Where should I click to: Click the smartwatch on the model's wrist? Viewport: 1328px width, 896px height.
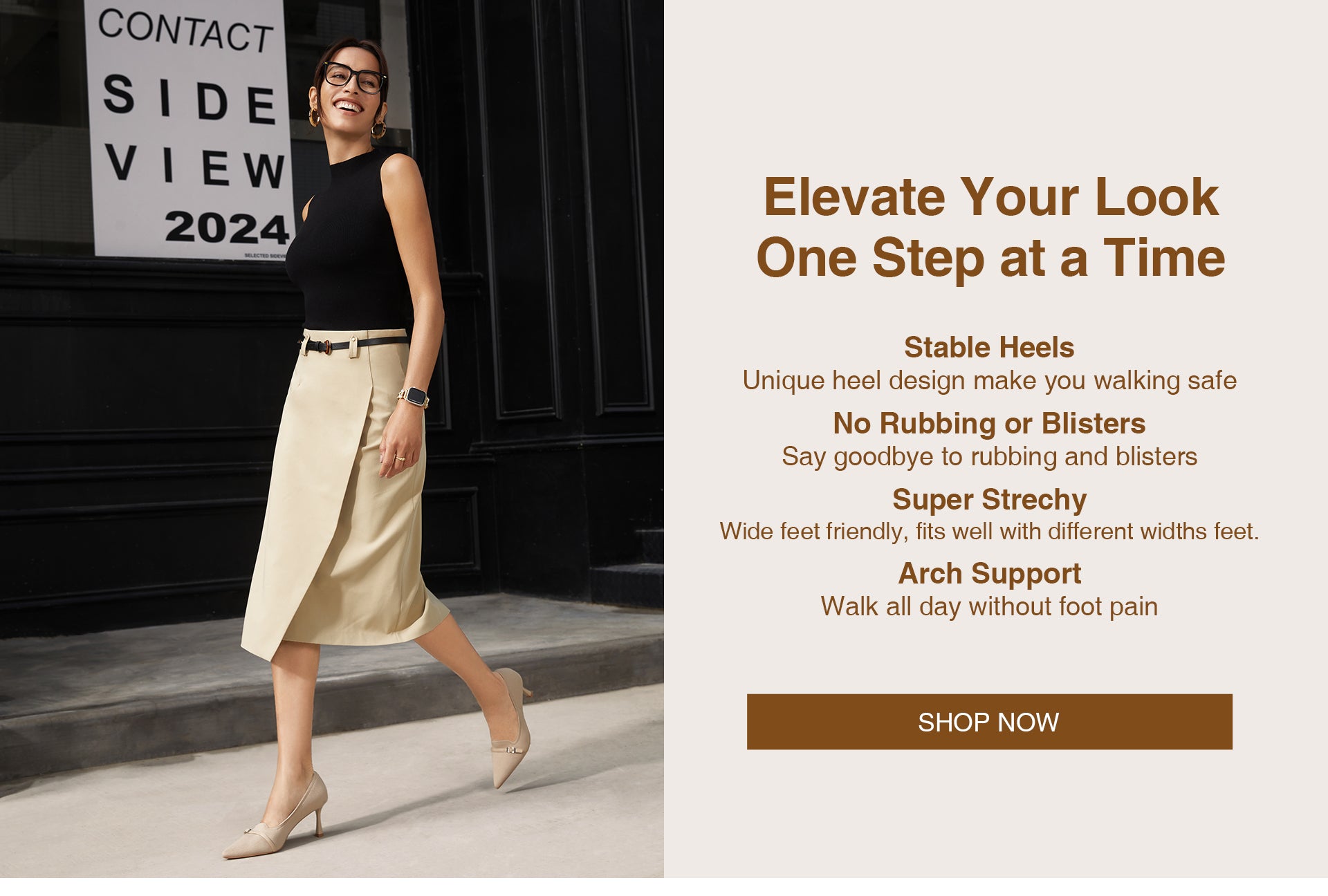click(x=414, y=397)
